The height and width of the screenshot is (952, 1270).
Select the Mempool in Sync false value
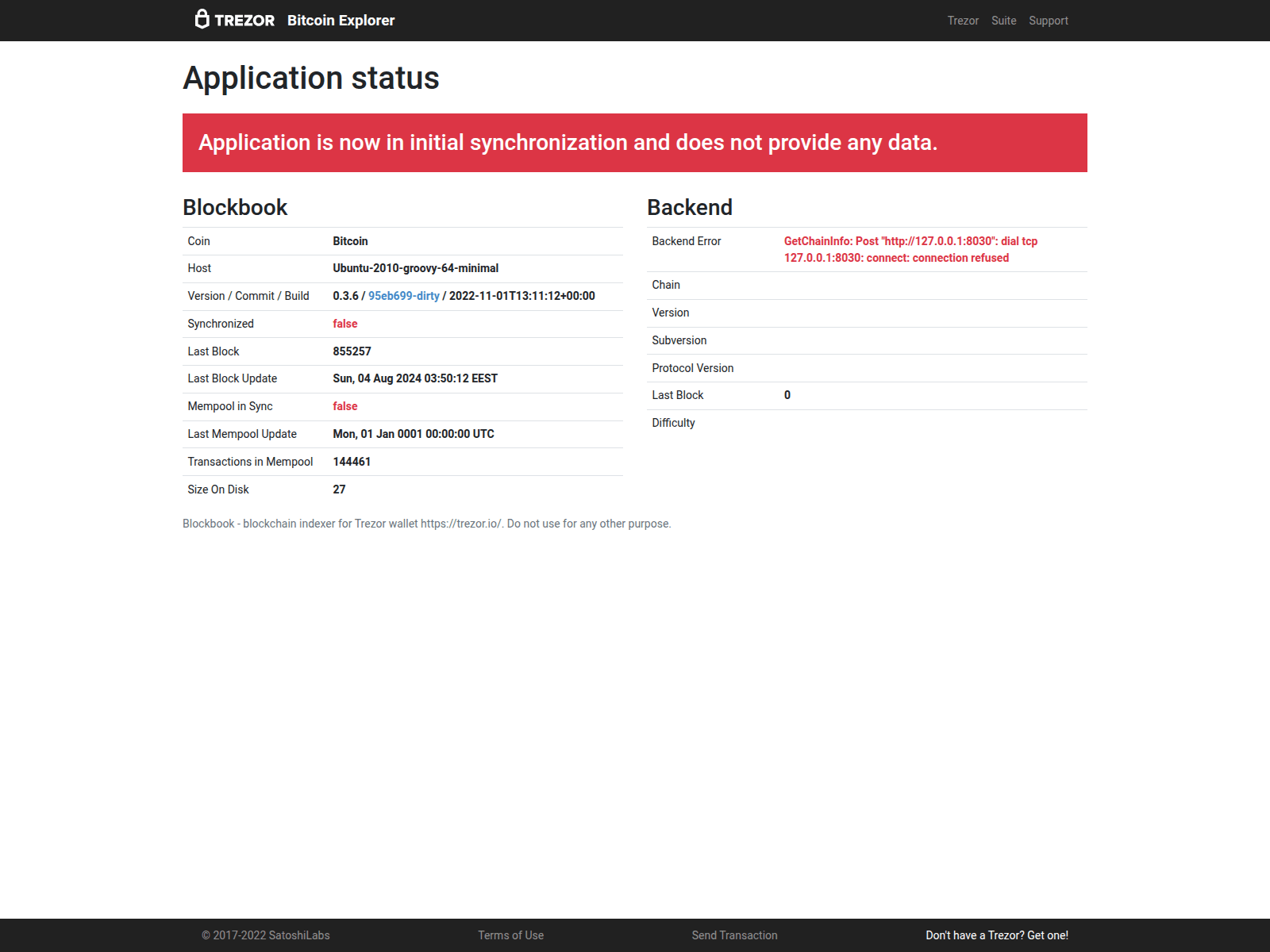click(345, 406)
